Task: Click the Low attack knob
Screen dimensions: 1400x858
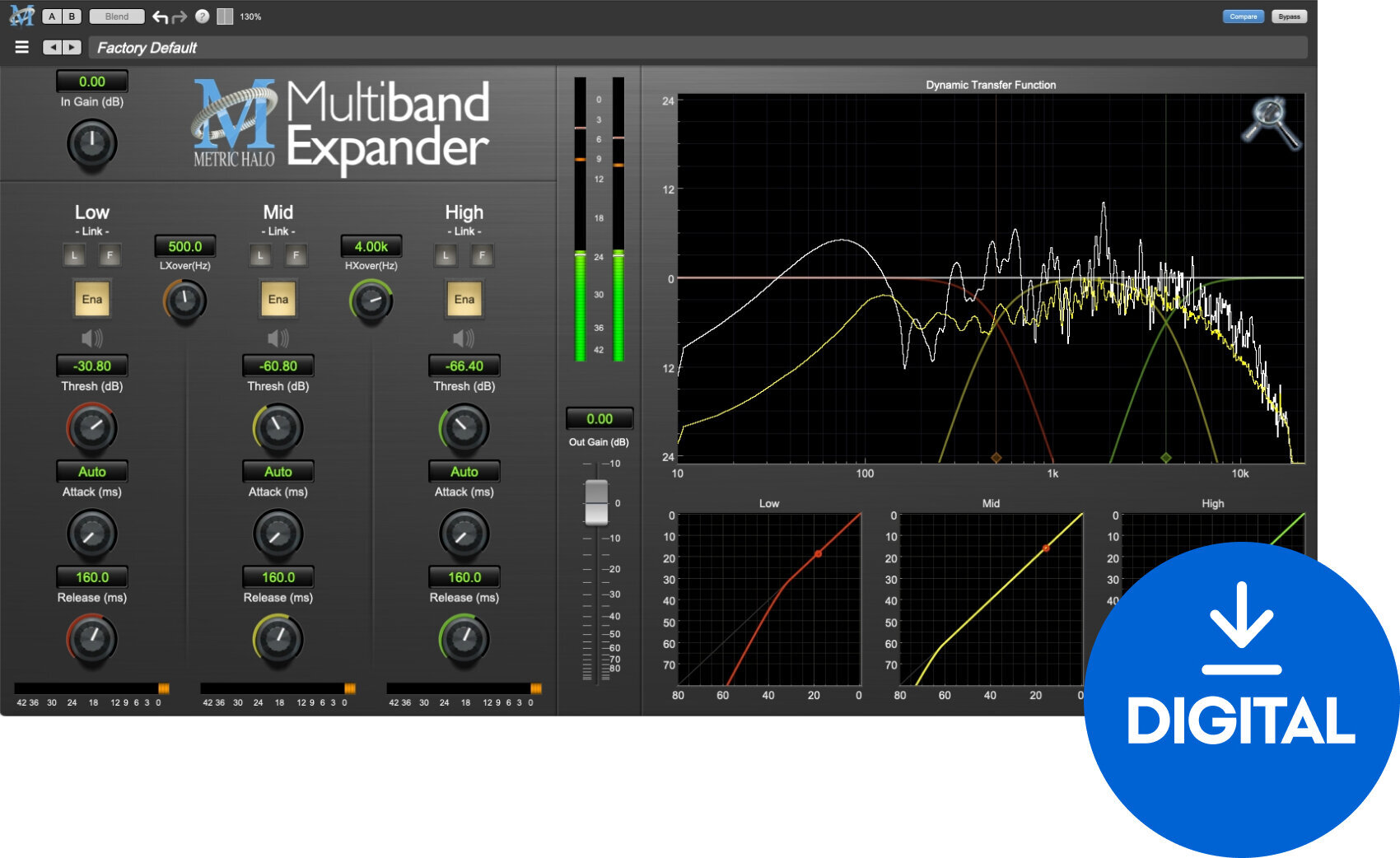Action: [92, 534]
